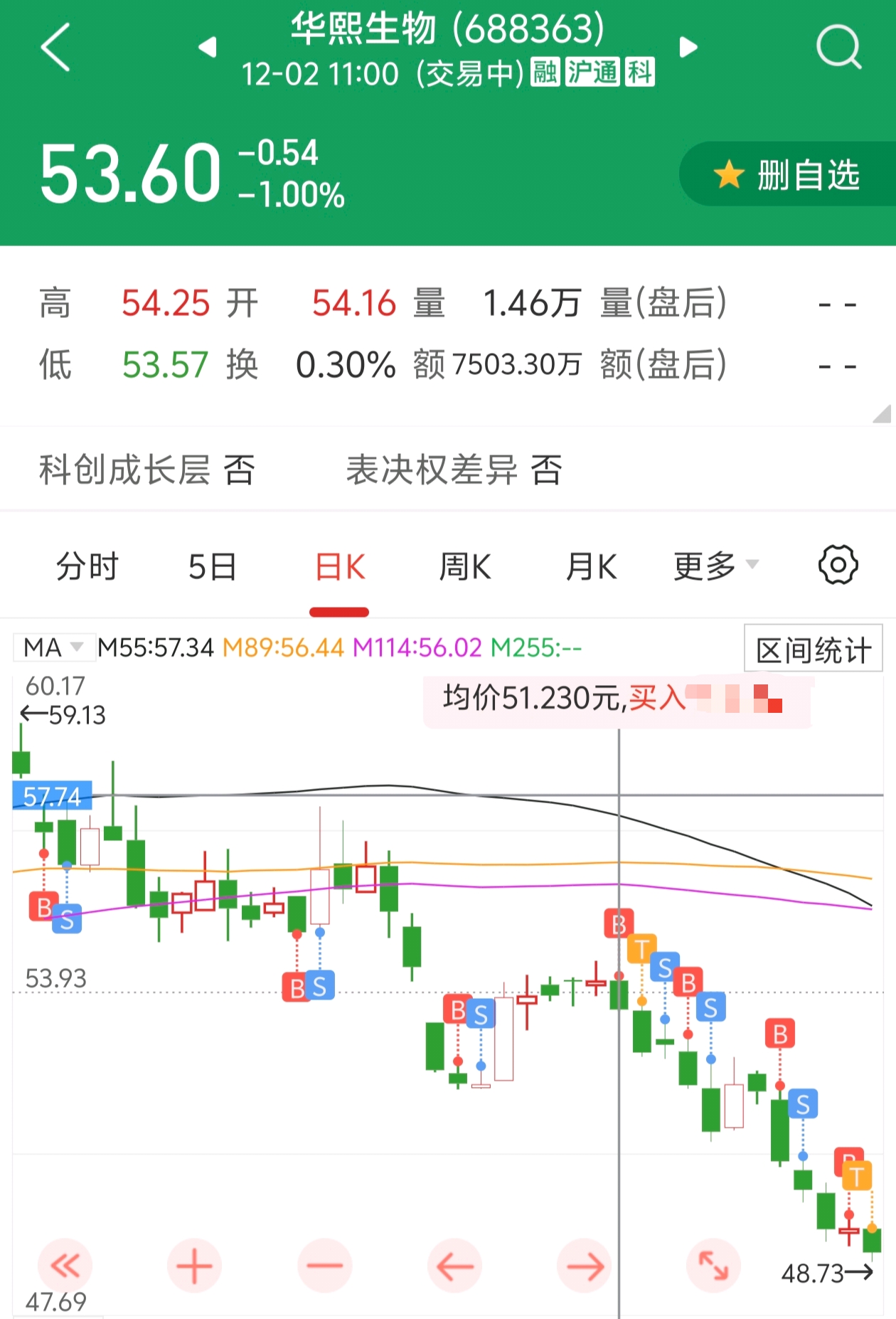
Task: Tap the stock title 华熙生物 (688363)
Action: [x=447, y=29]
